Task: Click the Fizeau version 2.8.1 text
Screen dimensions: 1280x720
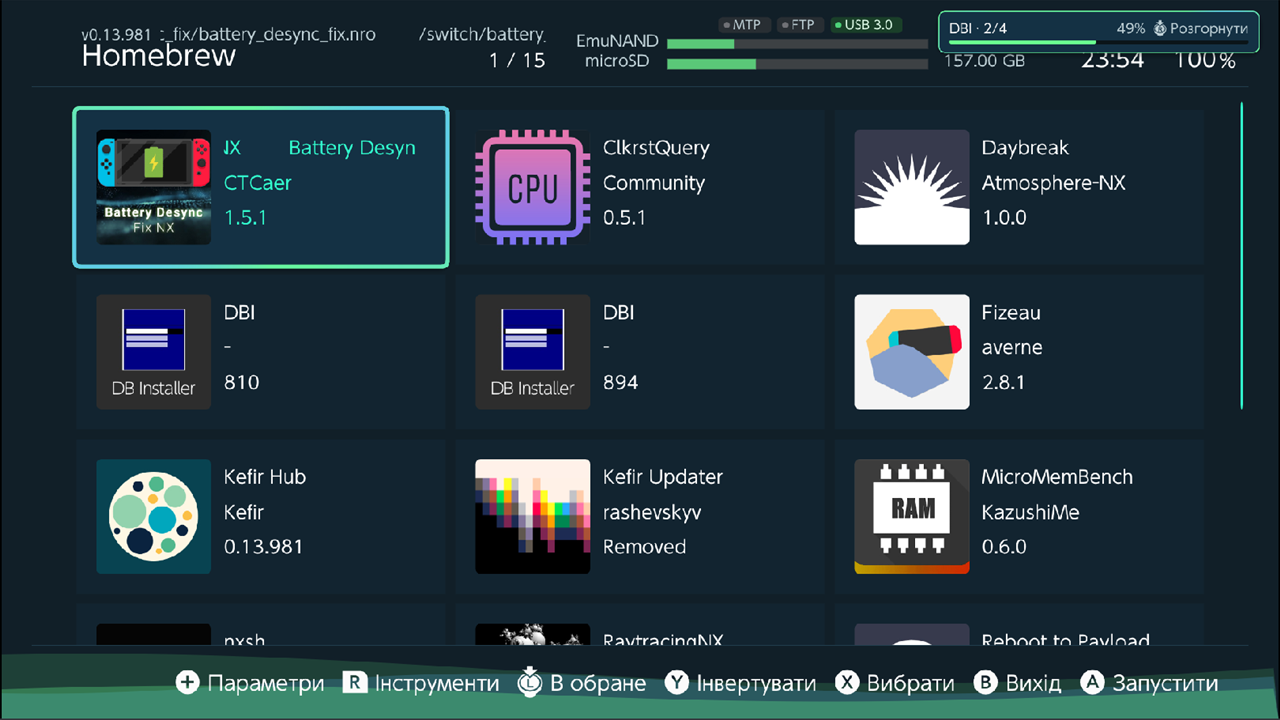Action: point(1003,382)
